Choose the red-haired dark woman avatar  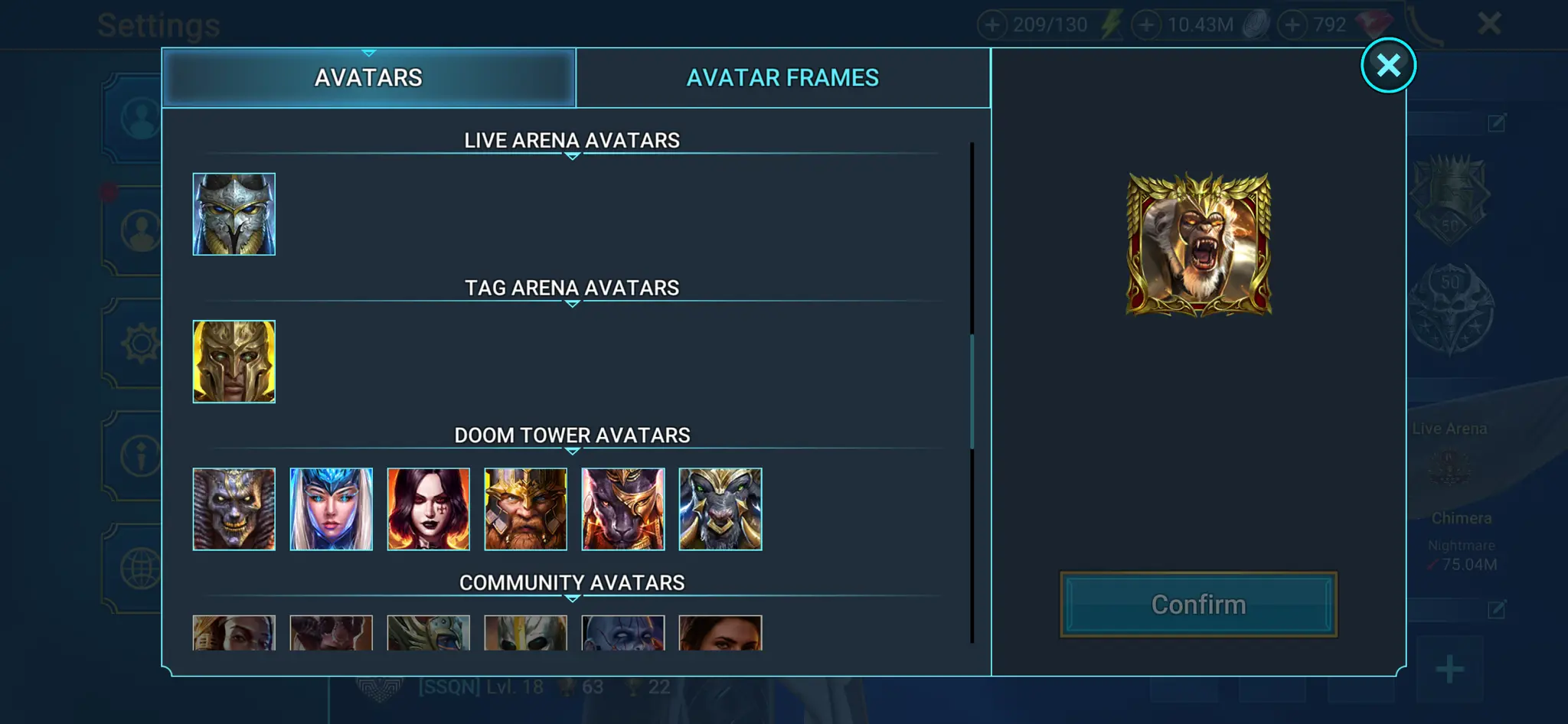[x=428, y=509]
